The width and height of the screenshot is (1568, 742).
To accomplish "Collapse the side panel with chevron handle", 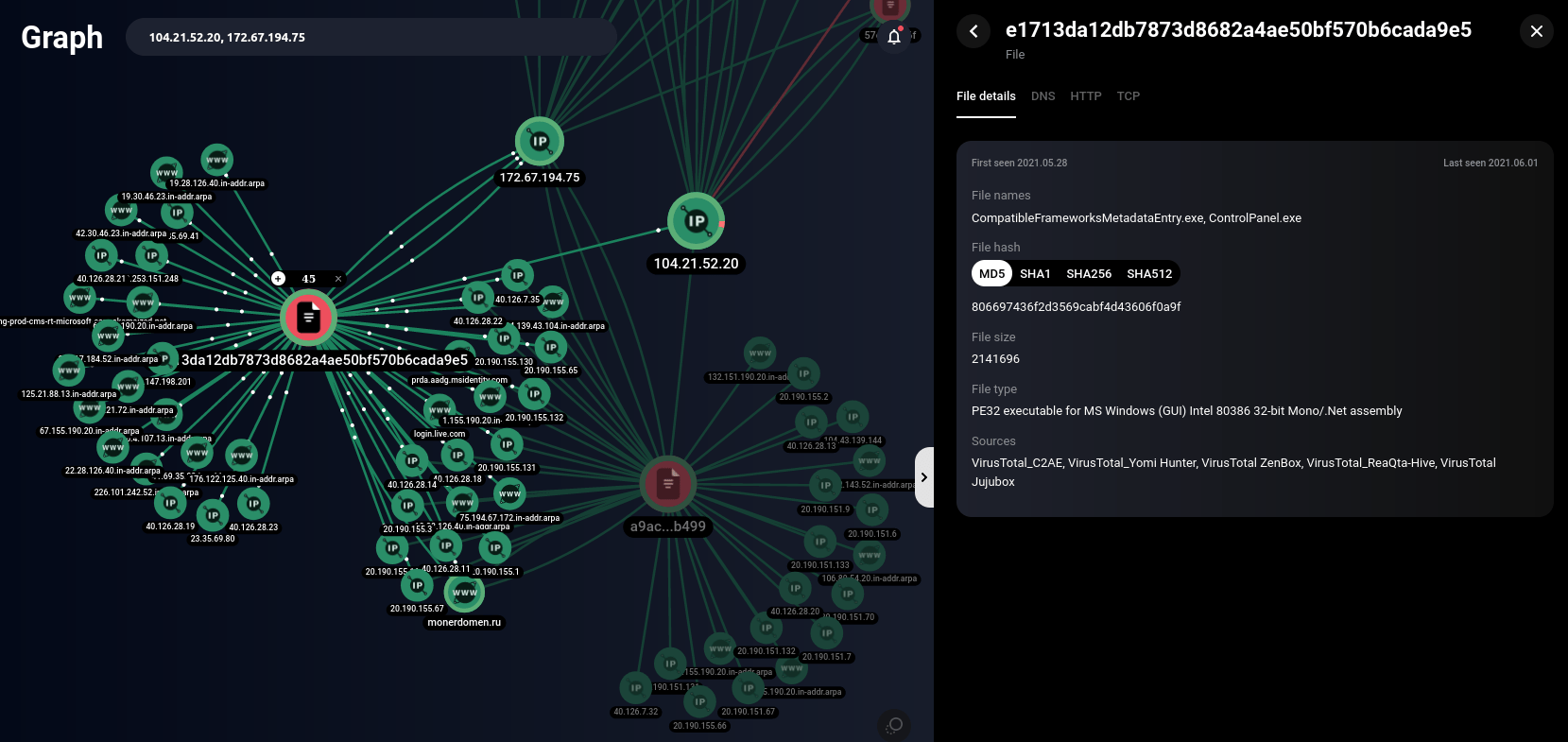I will [924, 477].
